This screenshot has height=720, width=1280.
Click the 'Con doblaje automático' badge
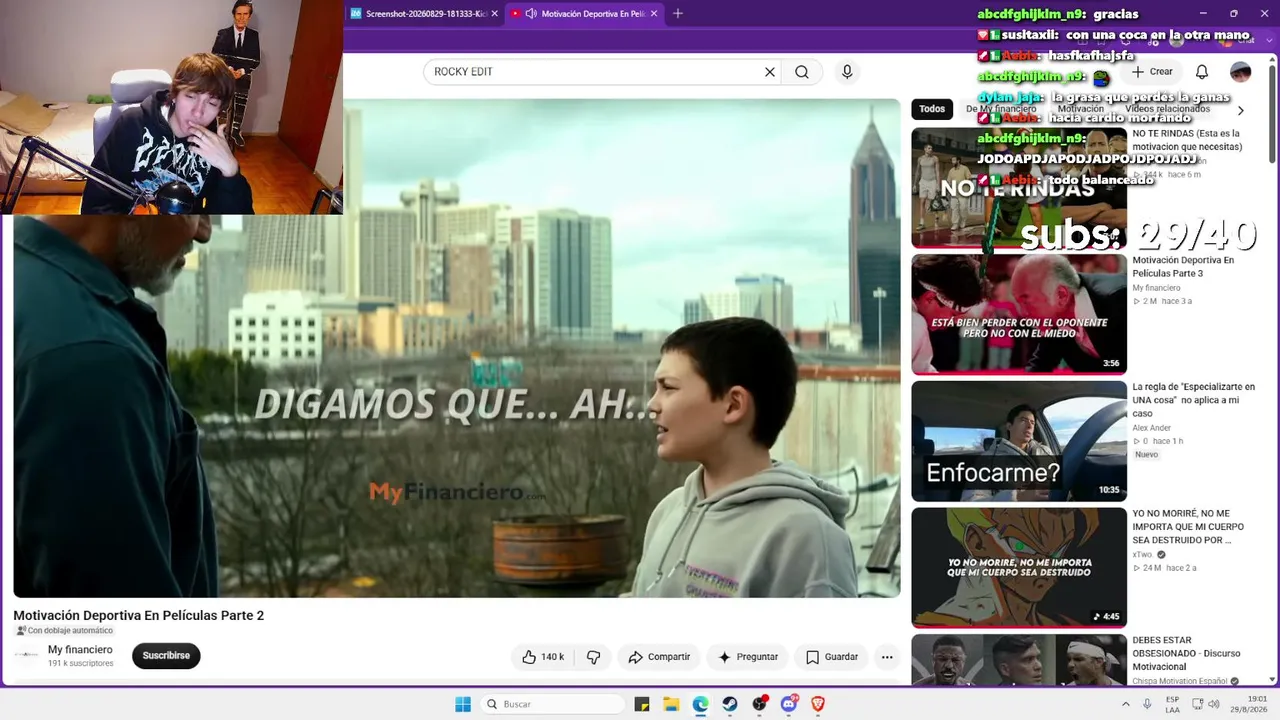[64, 631]
